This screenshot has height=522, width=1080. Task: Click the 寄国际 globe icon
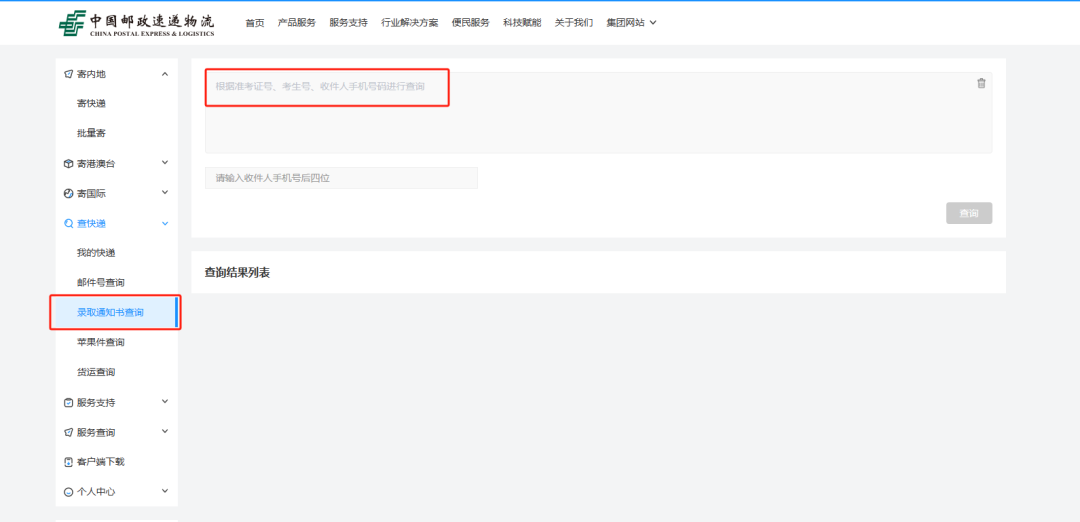[x=68, y=194]
